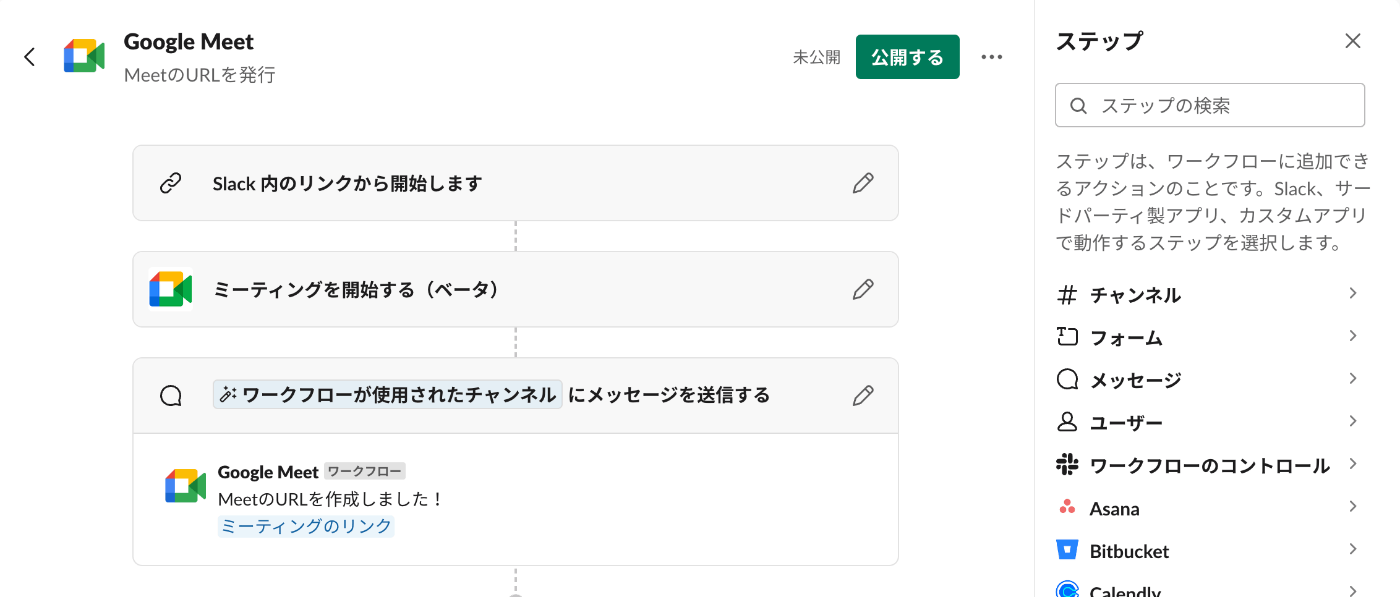Open the Asana app steps
Image resolution: width=1400 pixels, height=597 pixels.
point(1209,508)
